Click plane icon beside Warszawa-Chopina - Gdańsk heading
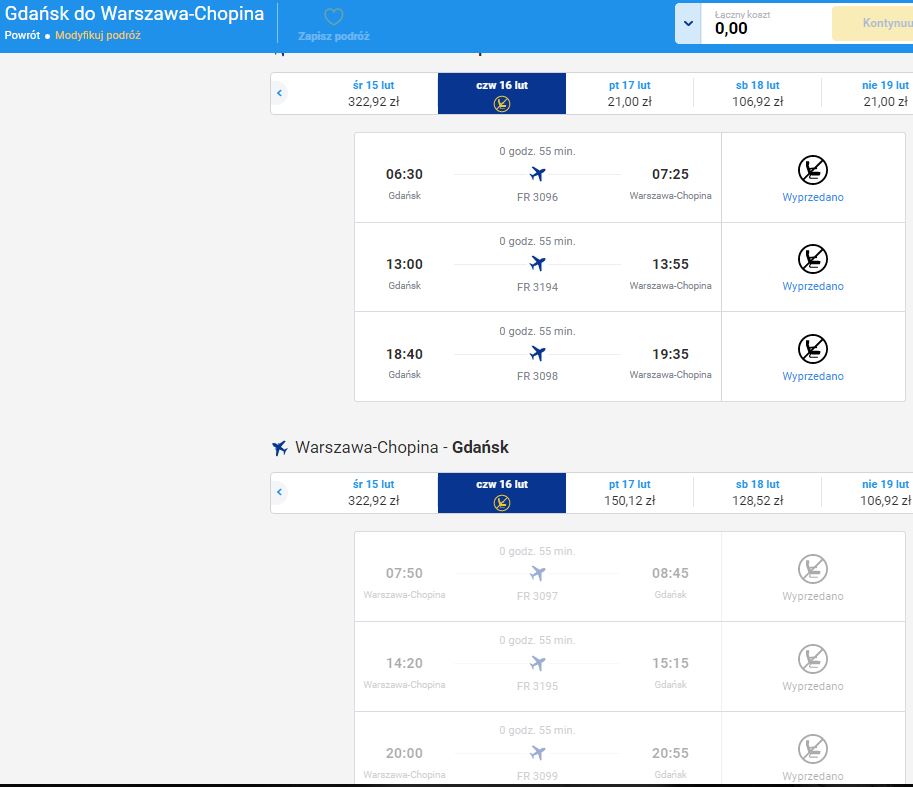This screenshot has height=787, width=913. (279, 448)
